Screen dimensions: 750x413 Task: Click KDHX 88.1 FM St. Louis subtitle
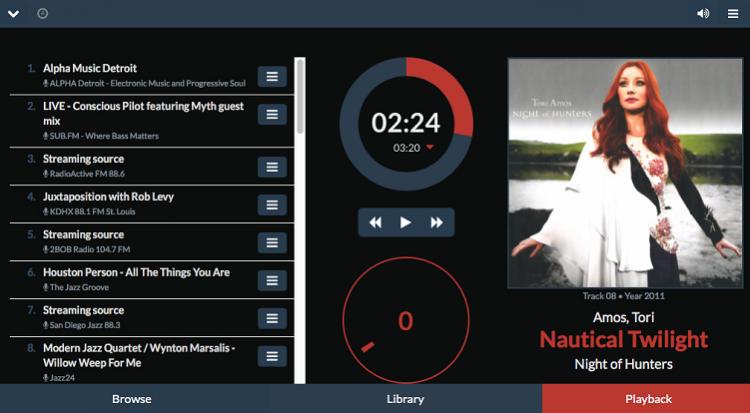pyautogui.click(x=89, y=212)
